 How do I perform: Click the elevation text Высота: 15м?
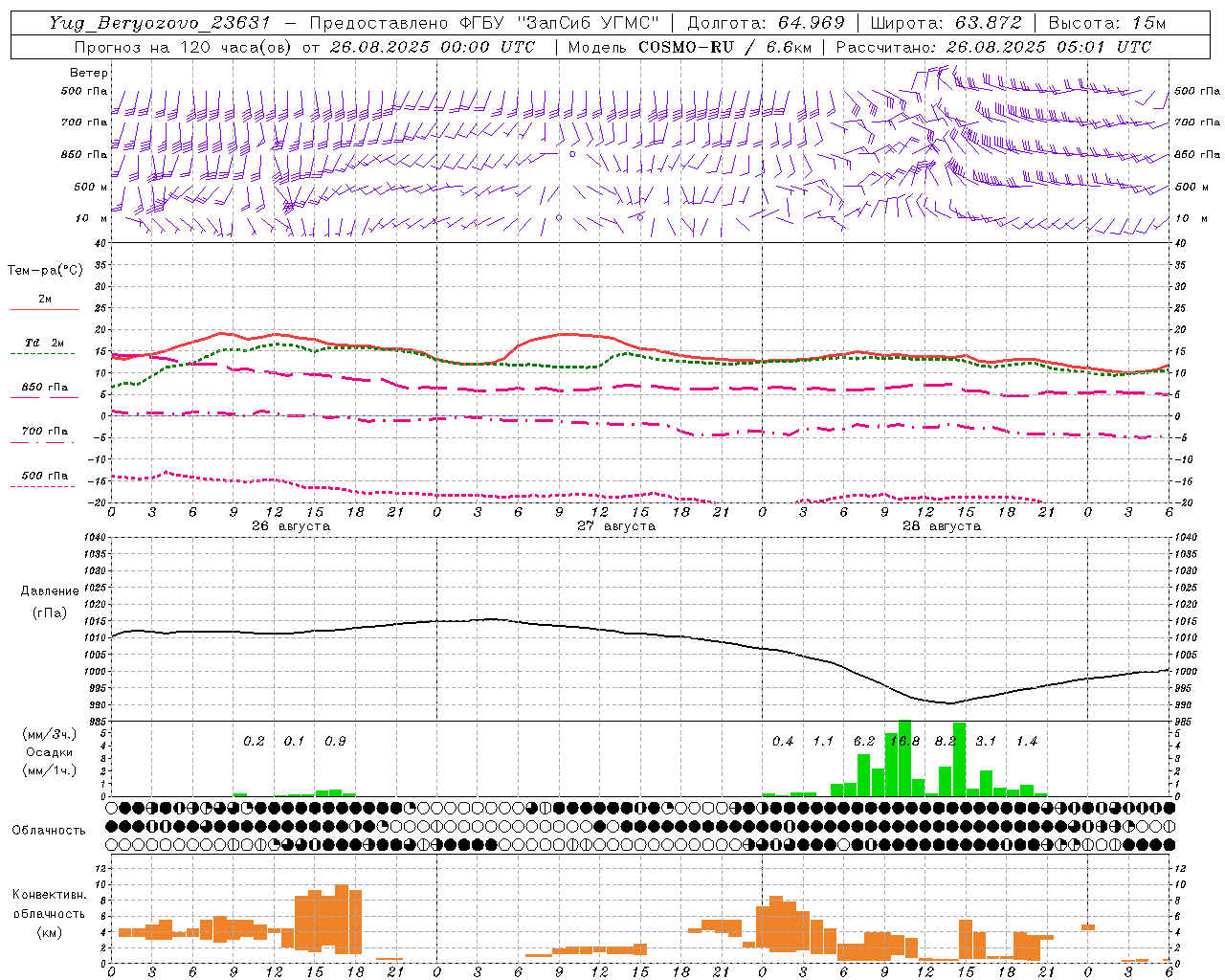(x=1107, y=23)
